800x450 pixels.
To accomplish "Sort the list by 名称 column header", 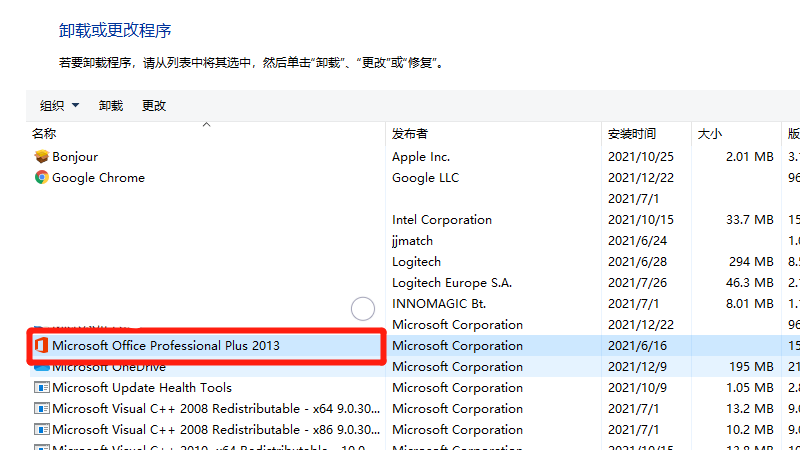I will (44, 134).
